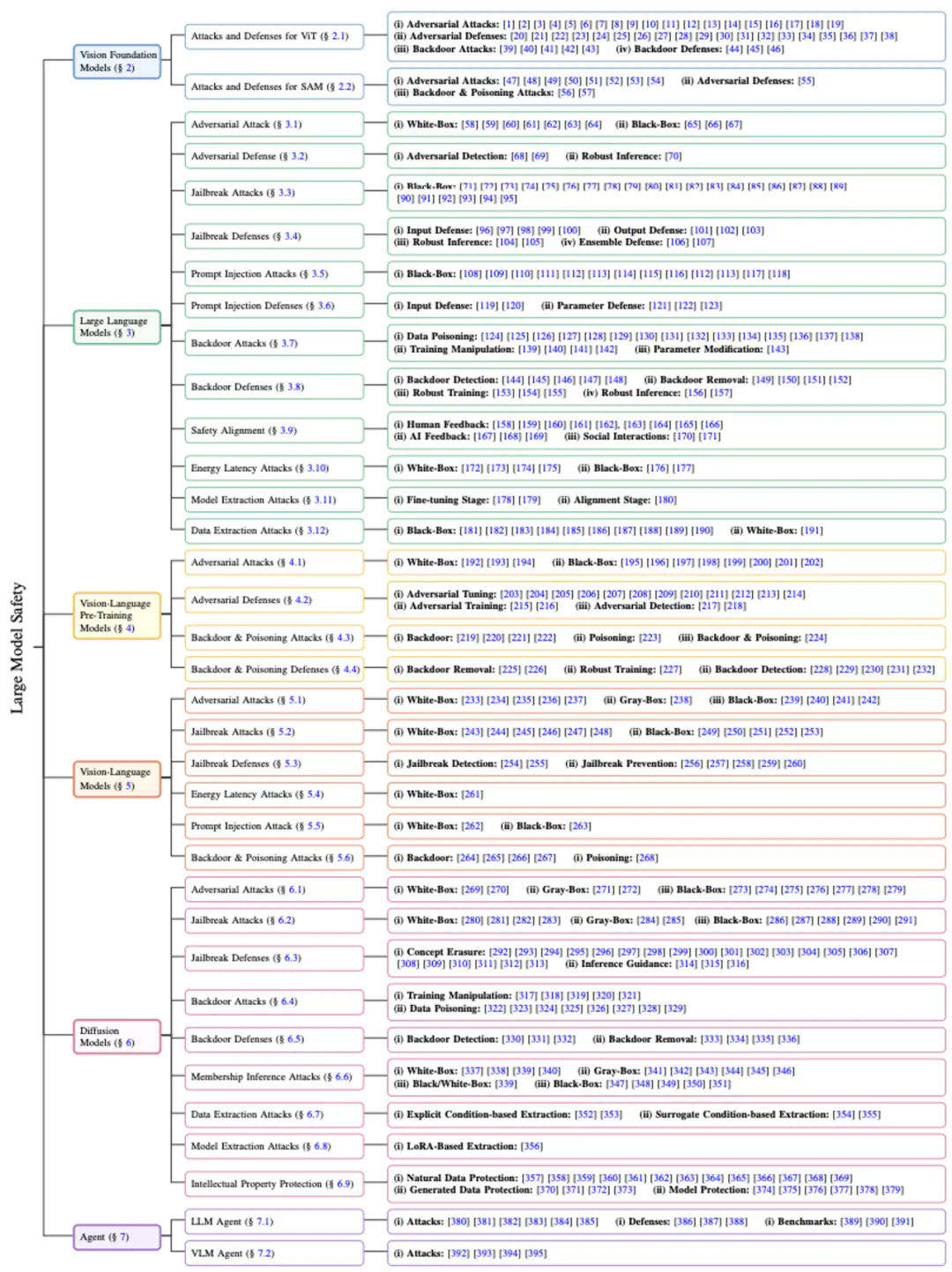Screen dimensions: 952x1272
Task: Open citation [180] for Alignment Stage
Action: (665, 500)
